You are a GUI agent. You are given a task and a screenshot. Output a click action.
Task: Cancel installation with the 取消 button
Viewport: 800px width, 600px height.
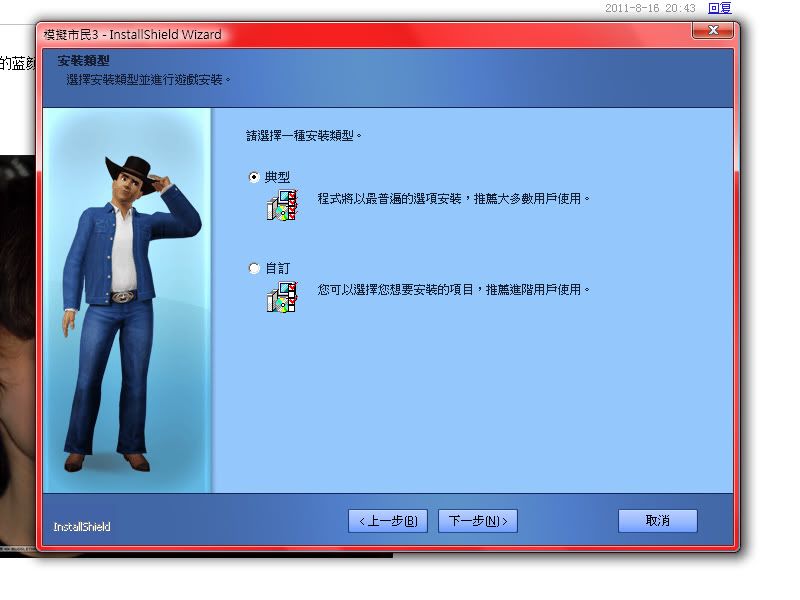pyautogui.click(x=657, y=521)
